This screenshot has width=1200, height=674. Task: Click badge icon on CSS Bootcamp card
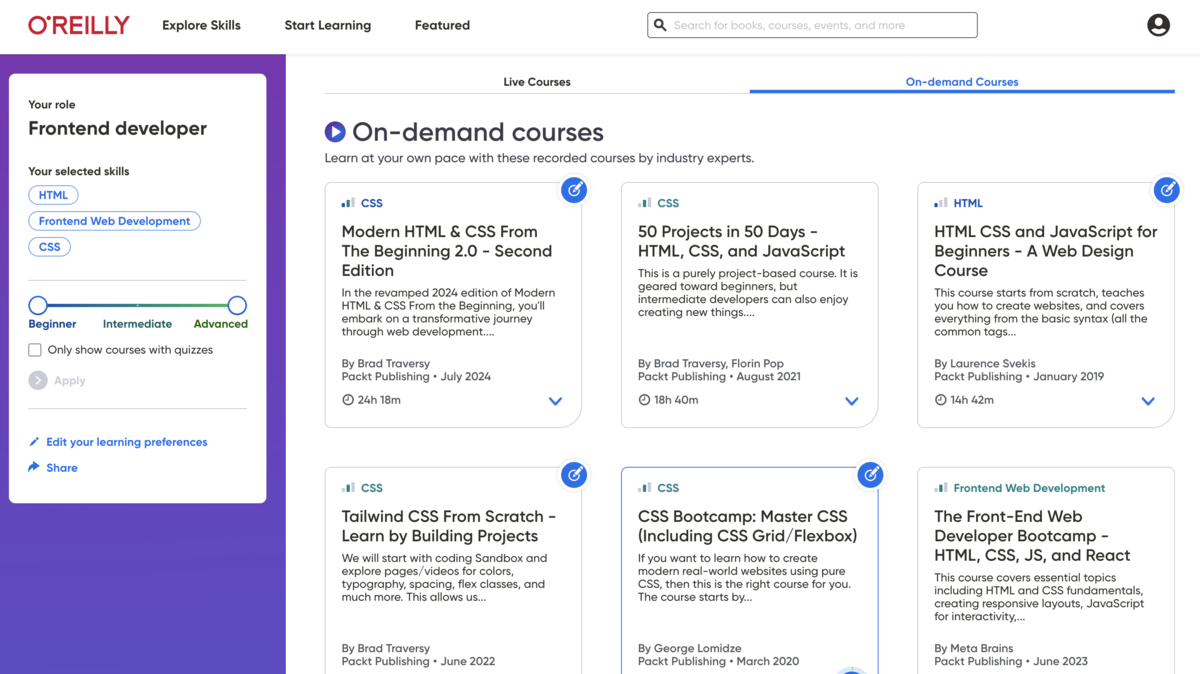(871, 475)
